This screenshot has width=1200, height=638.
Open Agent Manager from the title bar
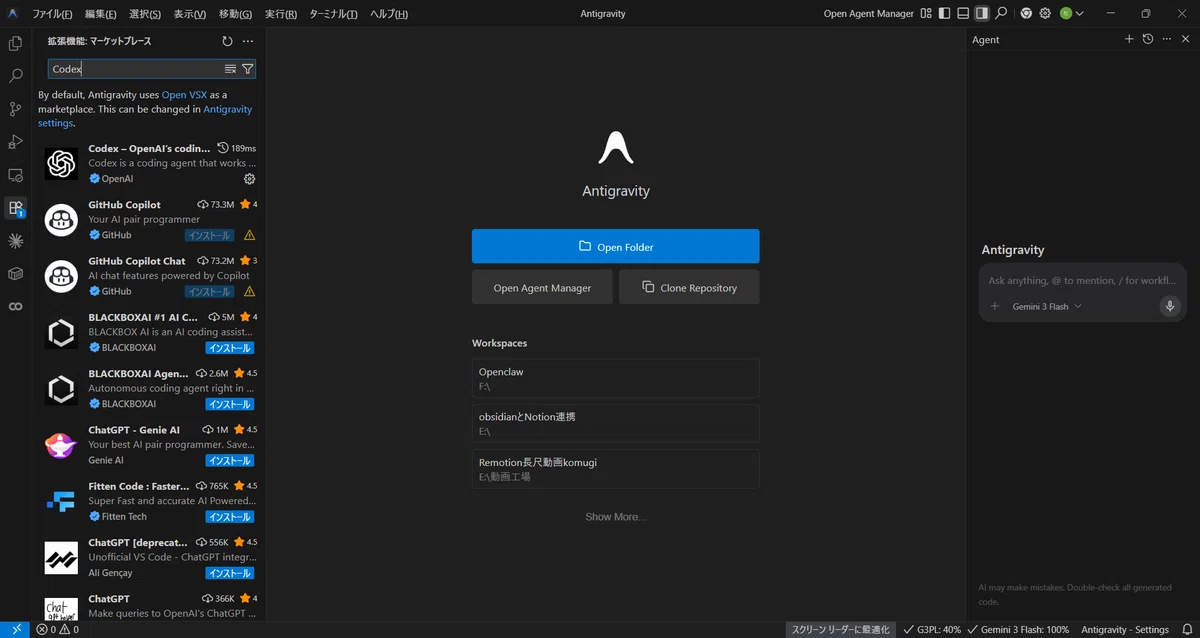click(x=868, y=14)
